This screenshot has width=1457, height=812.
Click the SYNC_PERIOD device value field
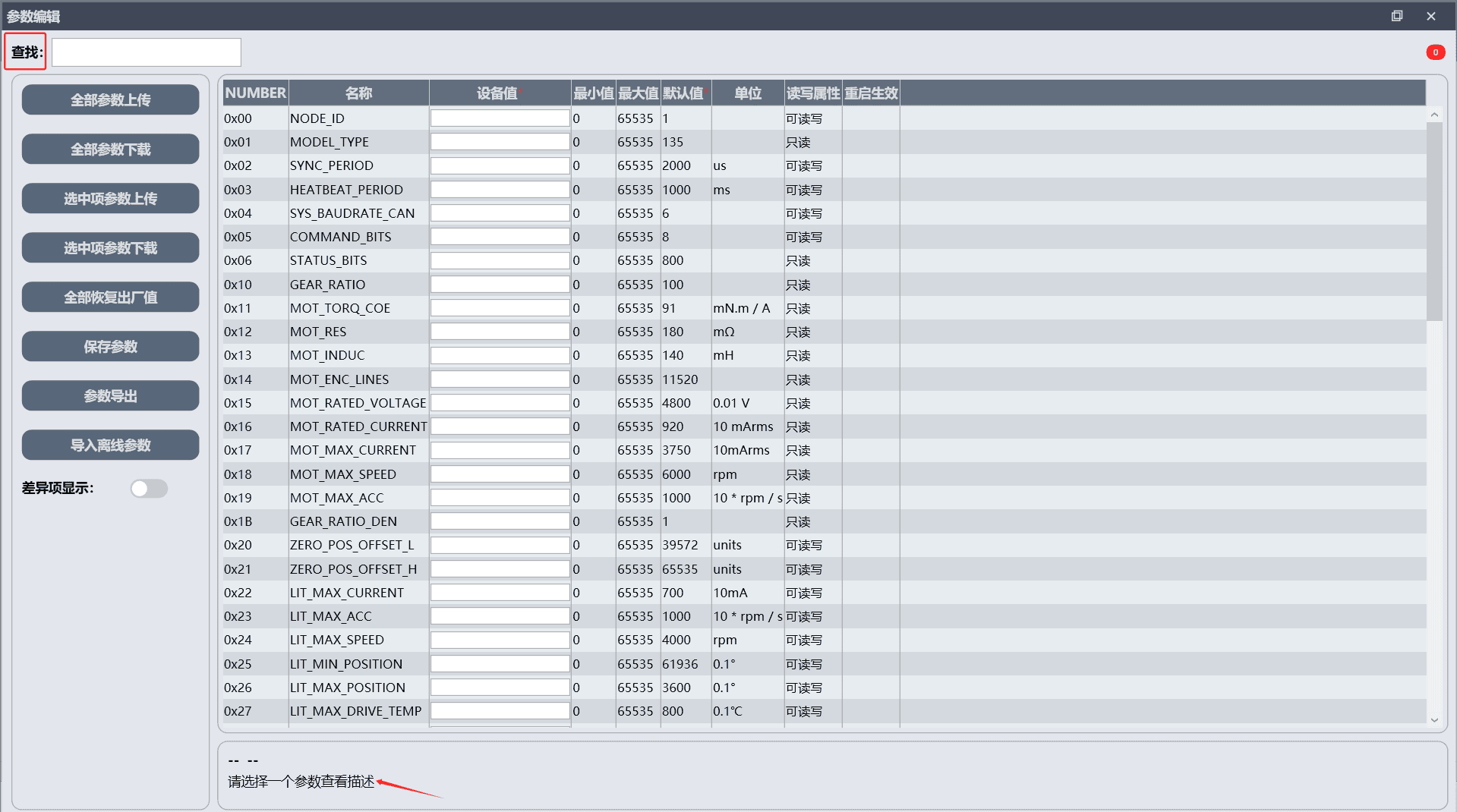pos(500,165)
